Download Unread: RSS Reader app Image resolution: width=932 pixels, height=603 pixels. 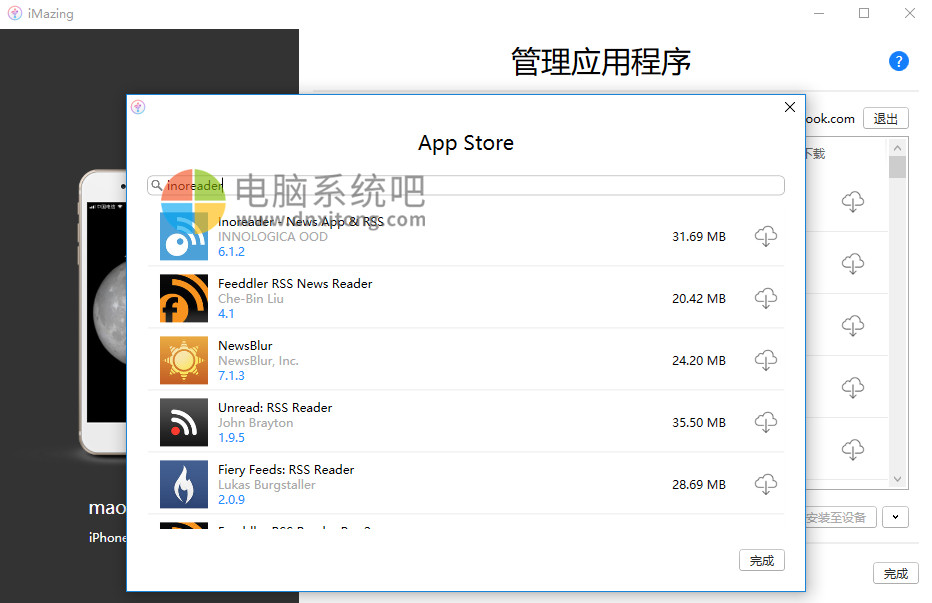766,422
